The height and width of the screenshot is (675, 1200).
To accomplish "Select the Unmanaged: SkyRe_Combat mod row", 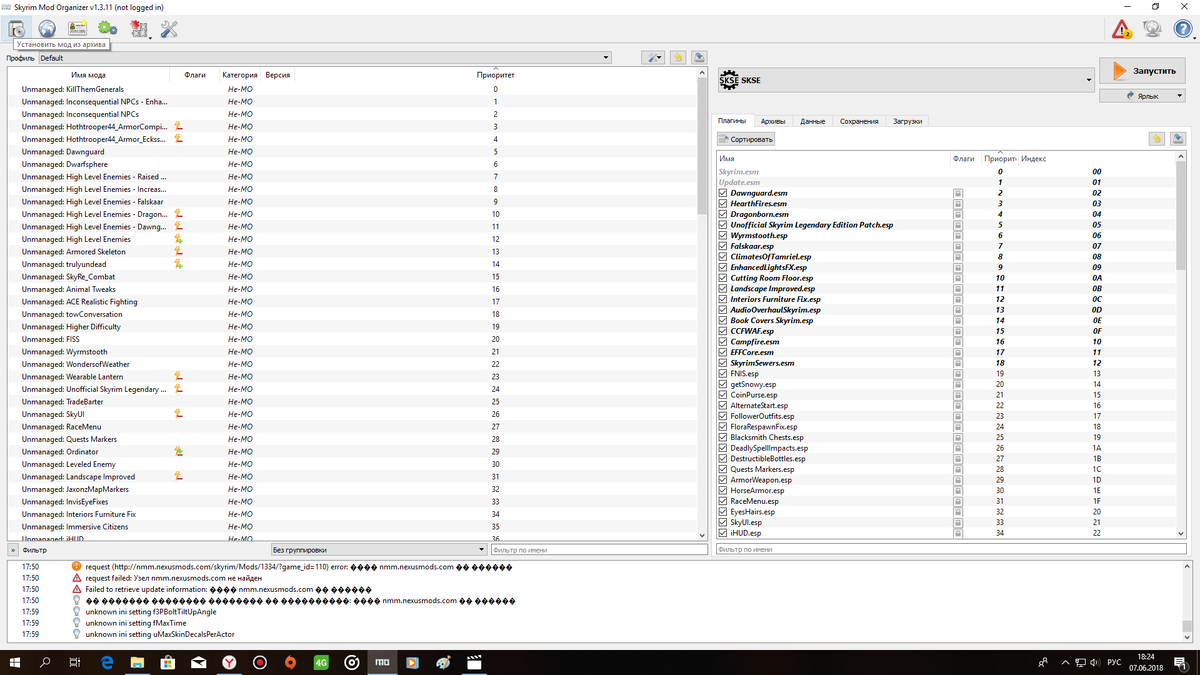I will pyautogui.click(x=352, y=277).
